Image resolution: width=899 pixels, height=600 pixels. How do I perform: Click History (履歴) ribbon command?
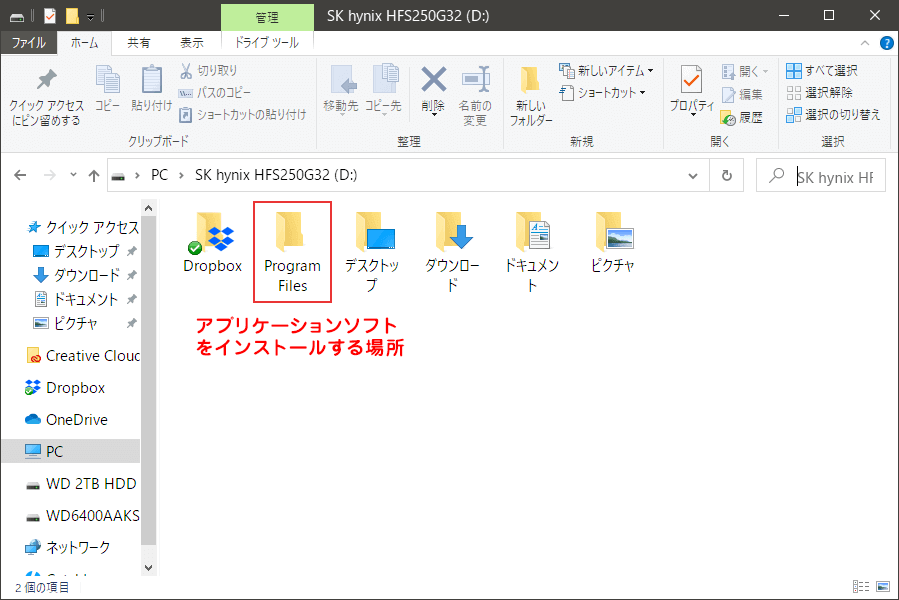(742, 118)
